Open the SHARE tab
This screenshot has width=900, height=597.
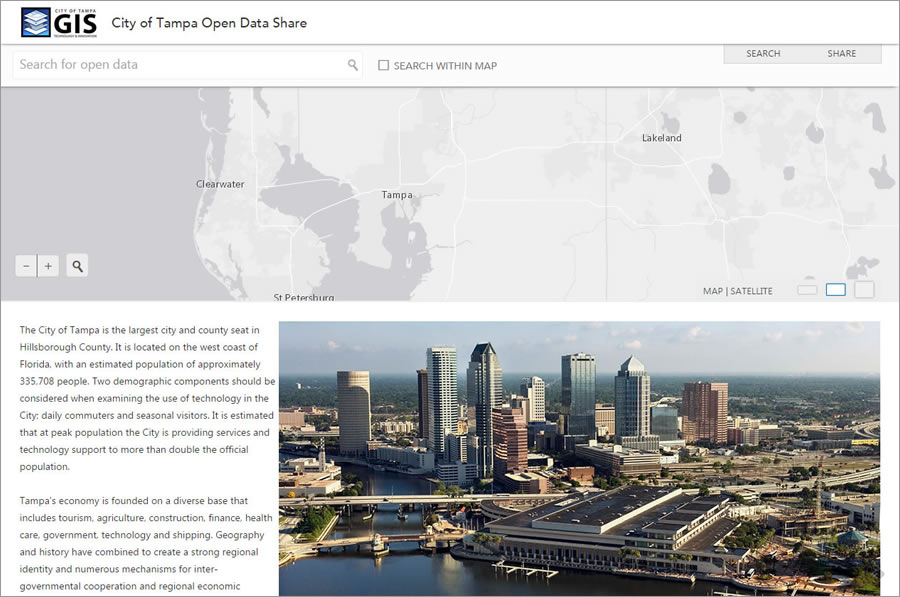(x=841, y=53)
